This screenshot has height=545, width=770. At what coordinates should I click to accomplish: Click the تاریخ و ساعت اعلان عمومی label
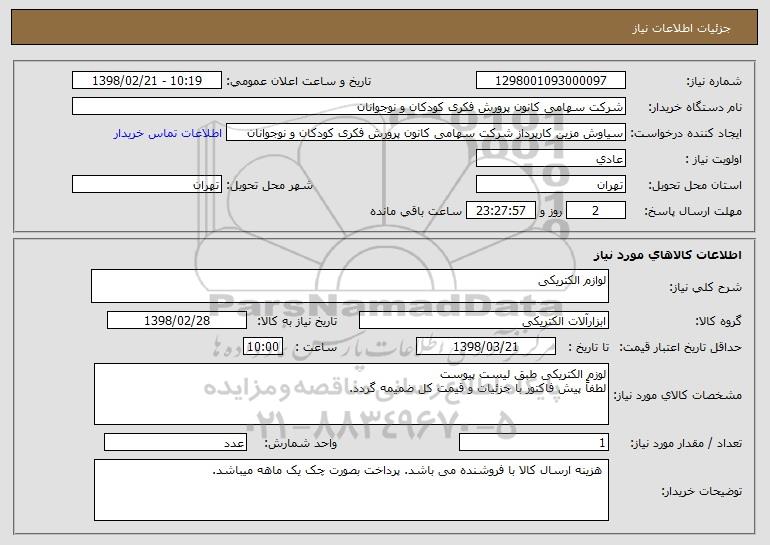[299, 81]
